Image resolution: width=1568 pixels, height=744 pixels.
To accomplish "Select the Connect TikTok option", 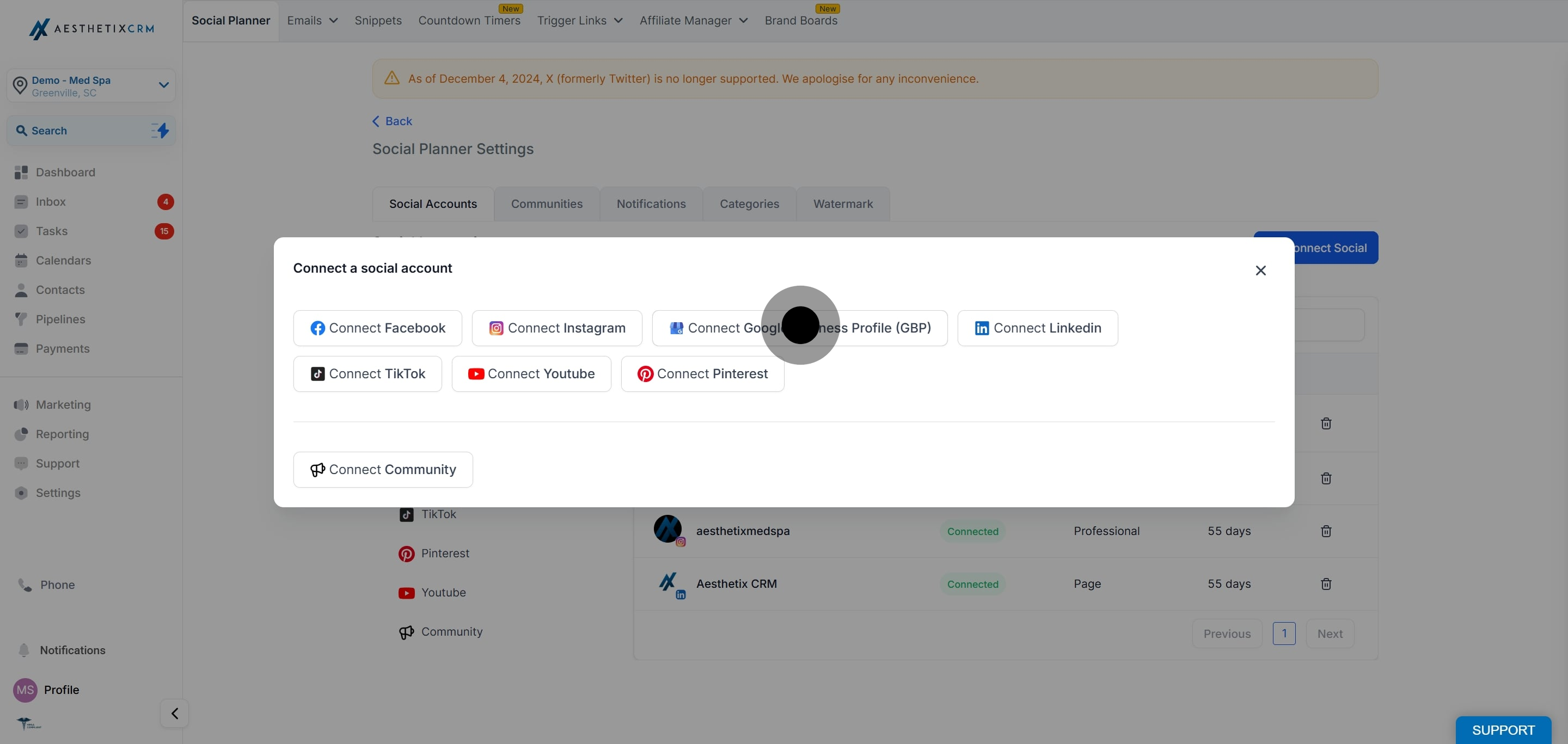I will (x=367, y=374).
